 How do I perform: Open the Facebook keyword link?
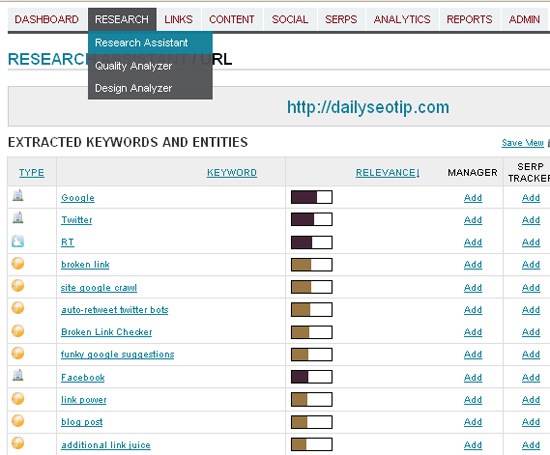83,378
